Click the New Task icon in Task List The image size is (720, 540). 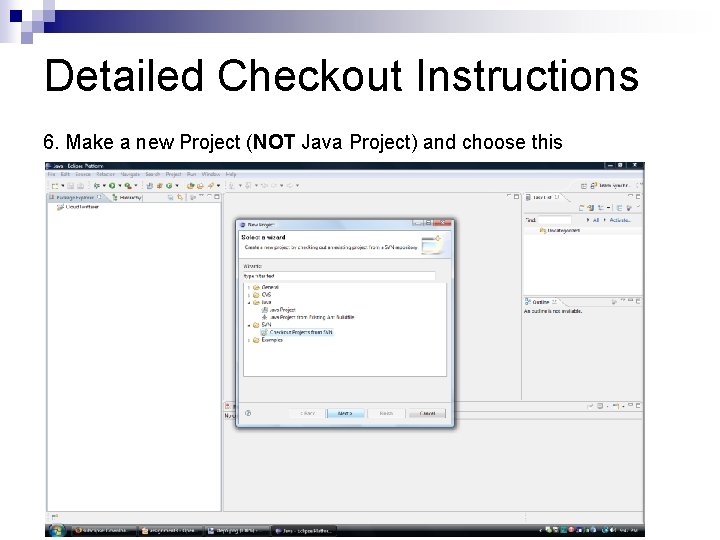pyautogui.click(x=582, y=208)
